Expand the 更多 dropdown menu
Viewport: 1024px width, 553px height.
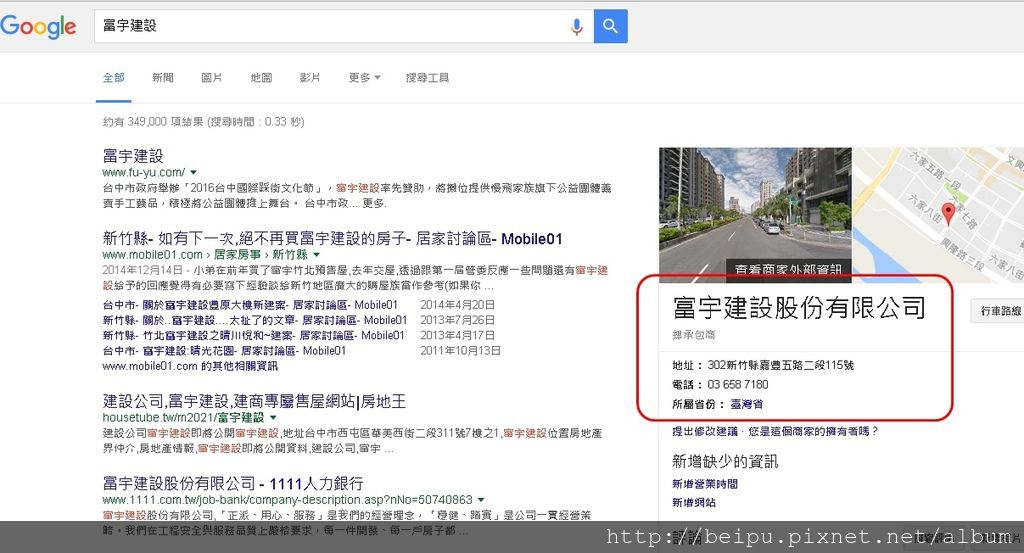(x=364, y=78)
